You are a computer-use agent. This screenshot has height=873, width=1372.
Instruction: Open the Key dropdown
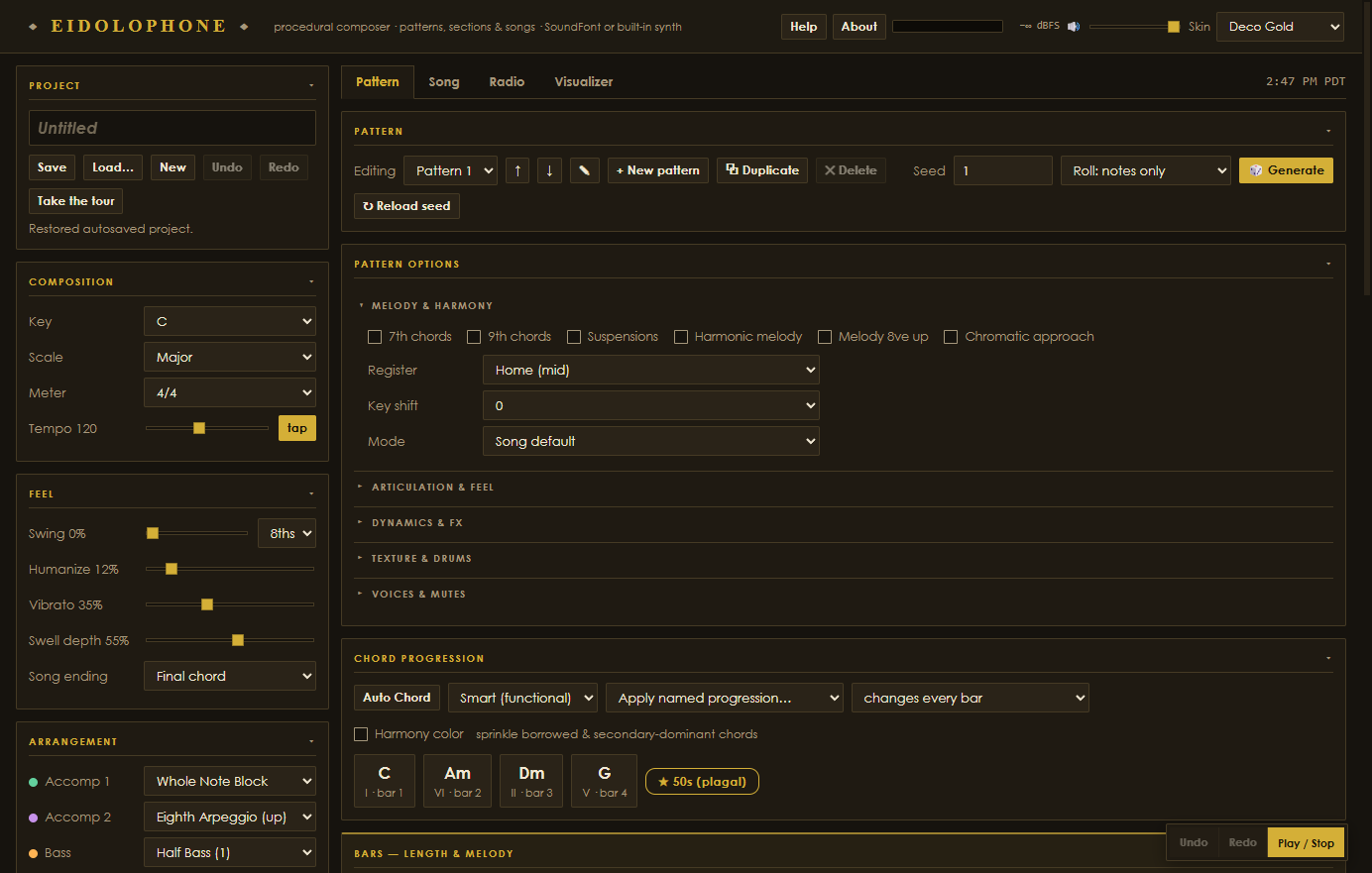click(230, 321)
